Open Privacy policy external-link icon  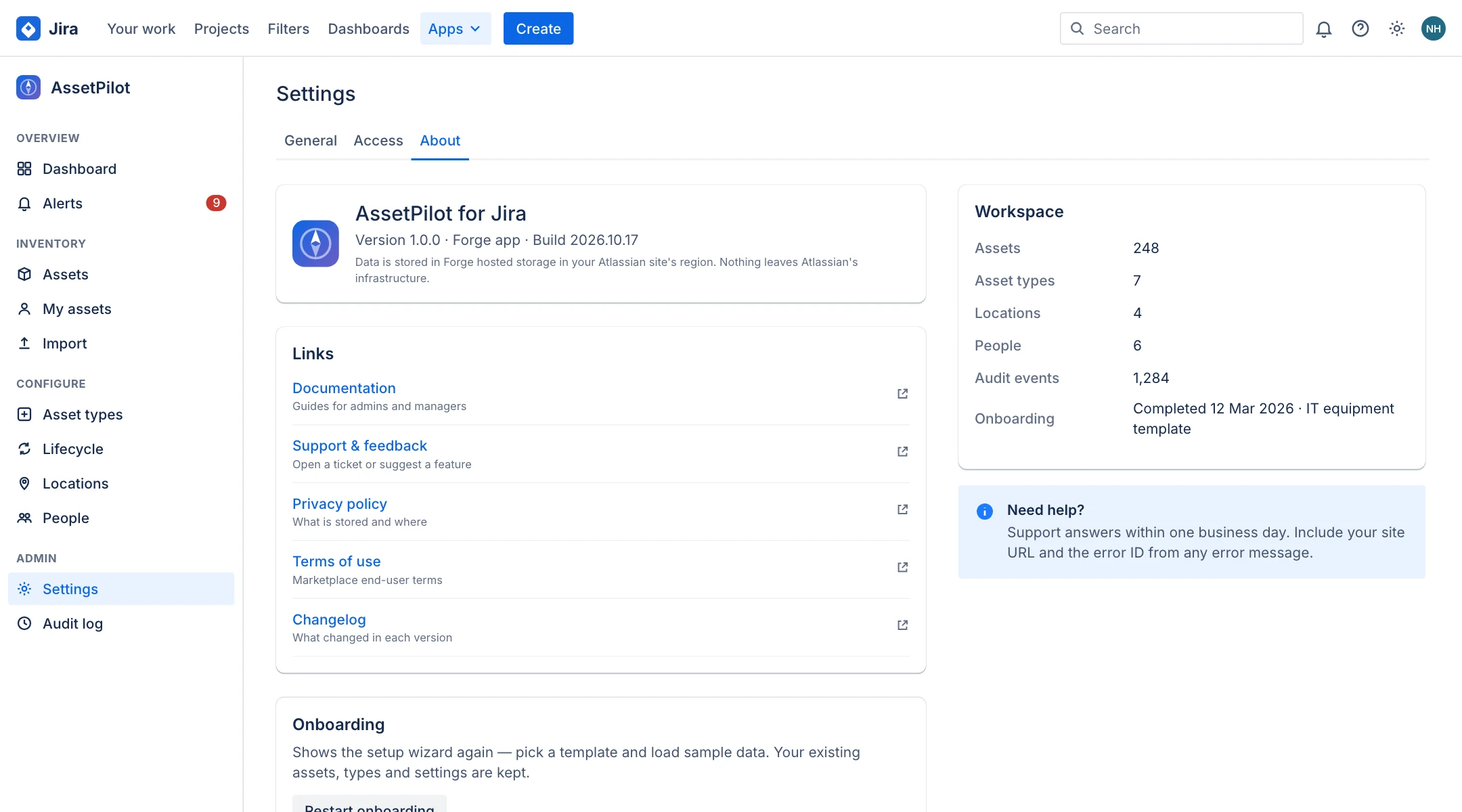(902, 510)
